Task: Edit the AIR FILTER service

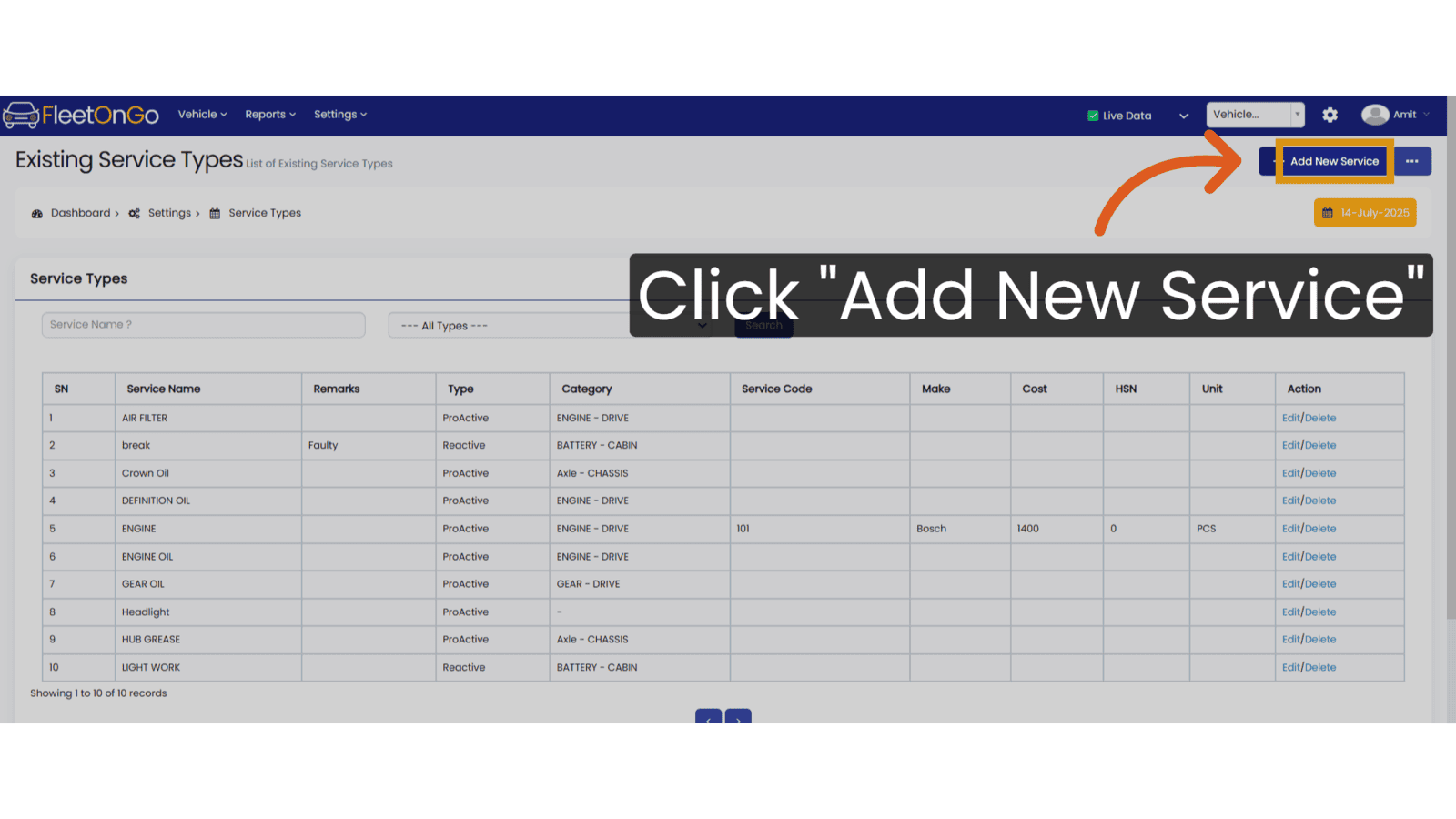Action: click(1290, 419)
